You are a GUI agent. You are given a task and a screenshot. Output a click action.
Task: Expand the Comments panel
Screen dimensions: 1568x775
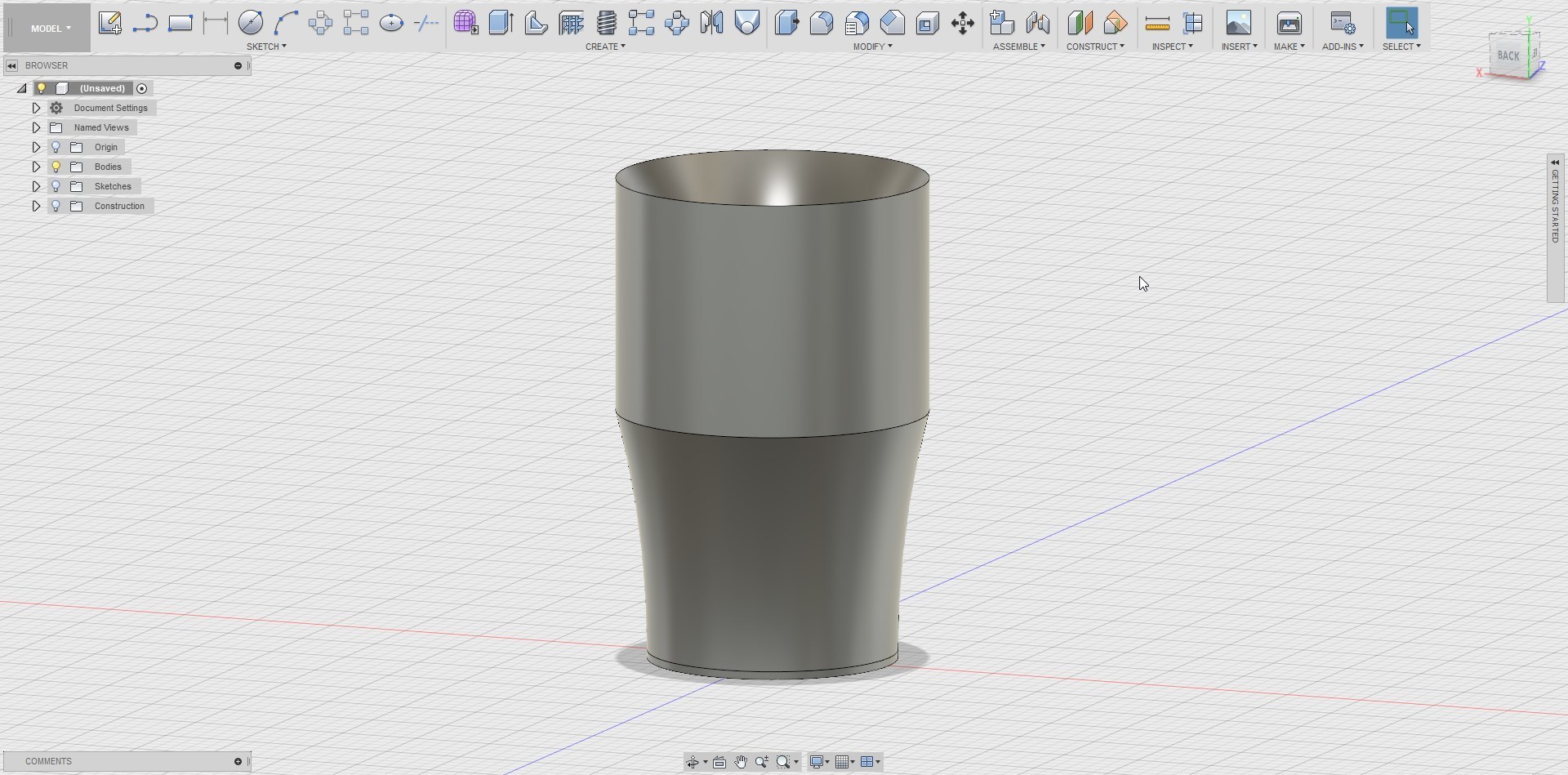[x=238, y=761]
